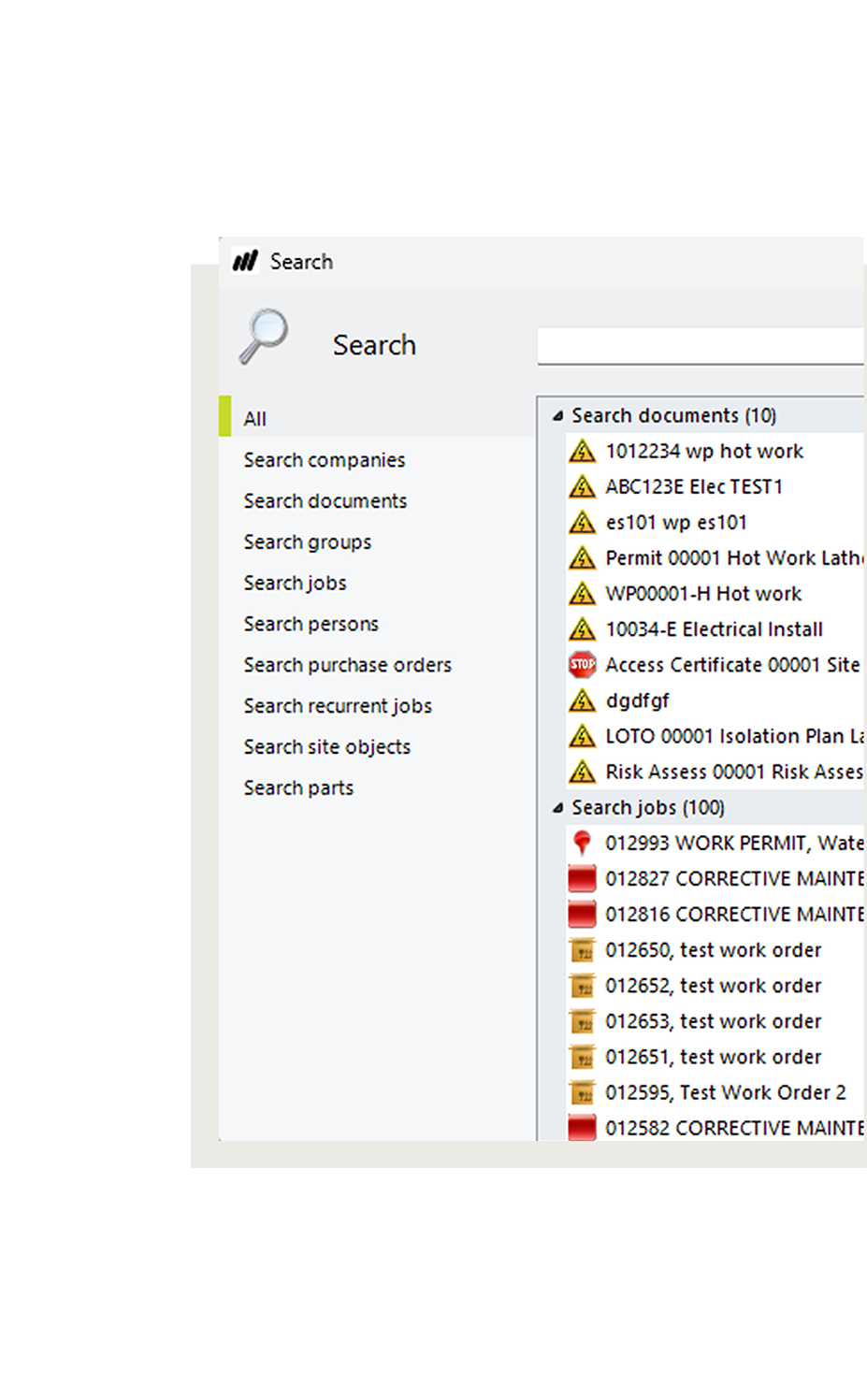Open the Search purchase orders category
Screen dimensions: 867x1400
[347, 665]
